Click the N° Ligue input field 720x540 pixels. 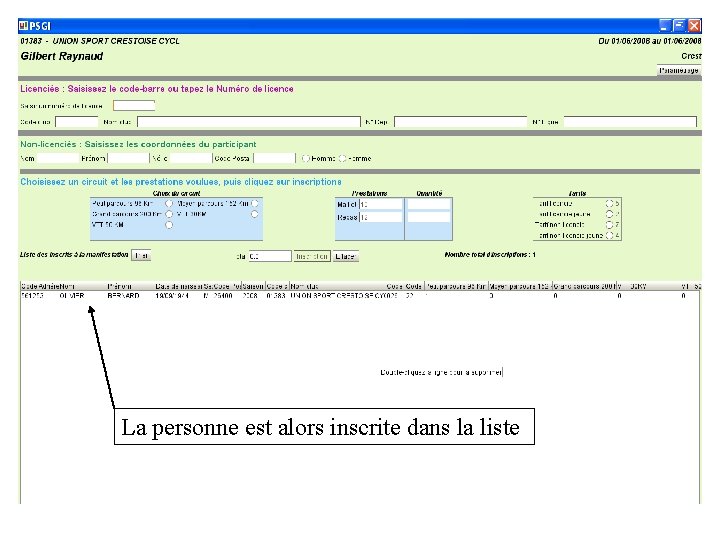[x=630, y=122]
